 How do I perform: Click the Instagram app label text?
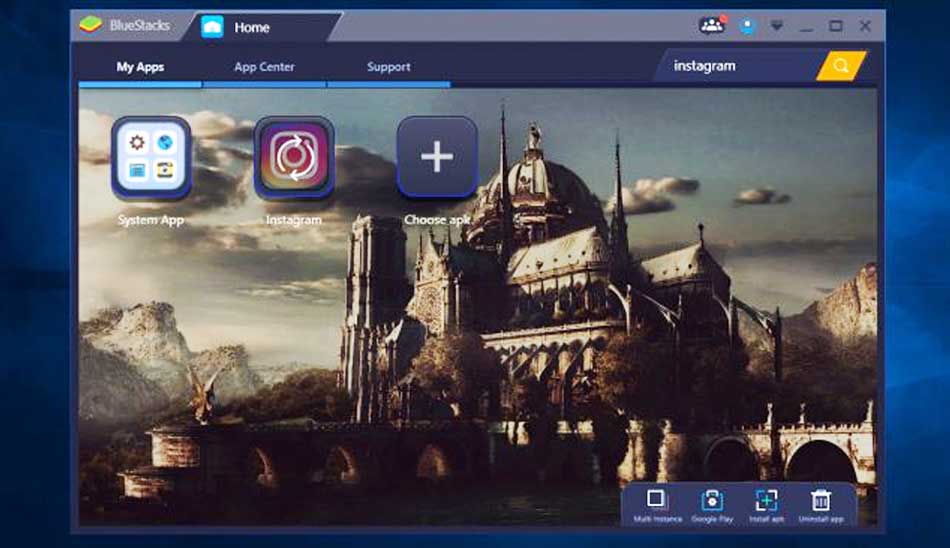[294, 220]
